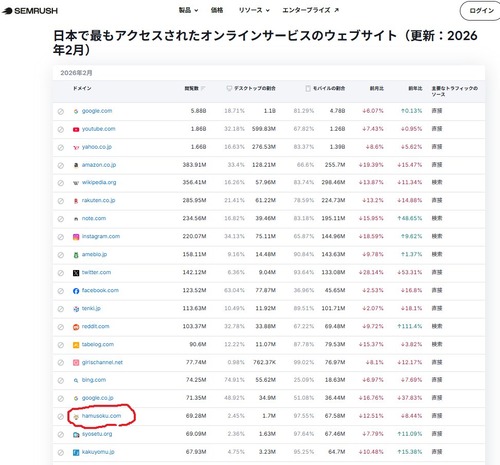The height and width of the screenshot is (465, 500).
Task: Click the twitter.com X favicon
Action: tap(76, 273)
